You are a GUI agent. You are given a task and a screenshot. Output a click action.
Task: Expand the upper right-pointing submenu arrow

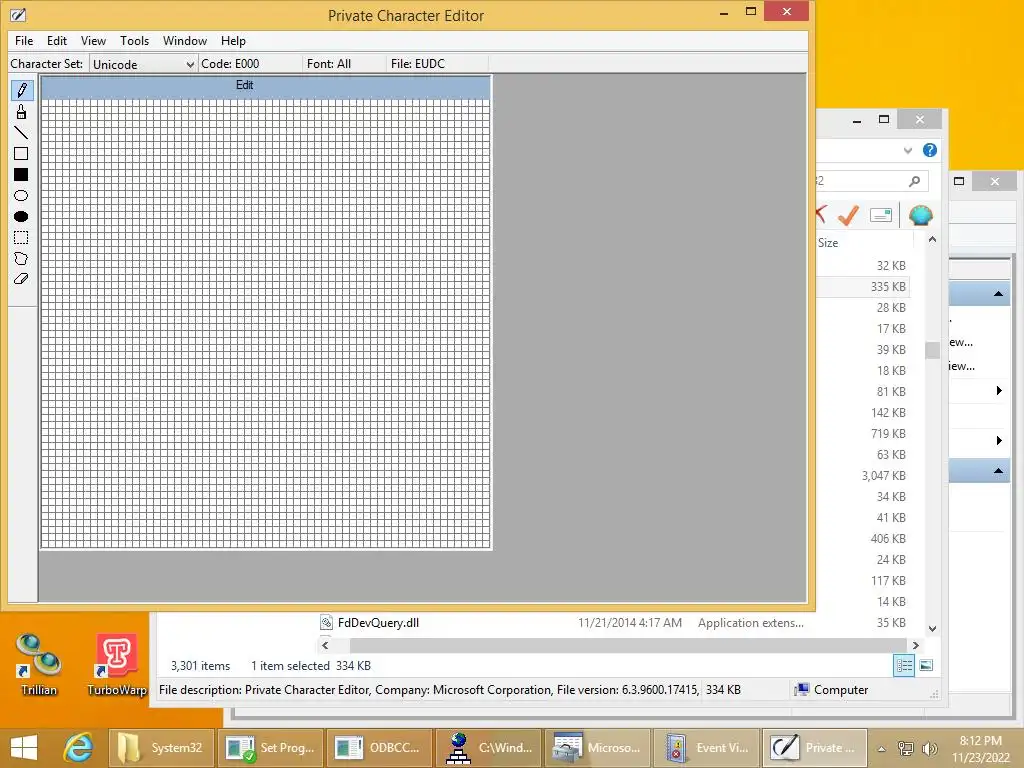999,391
